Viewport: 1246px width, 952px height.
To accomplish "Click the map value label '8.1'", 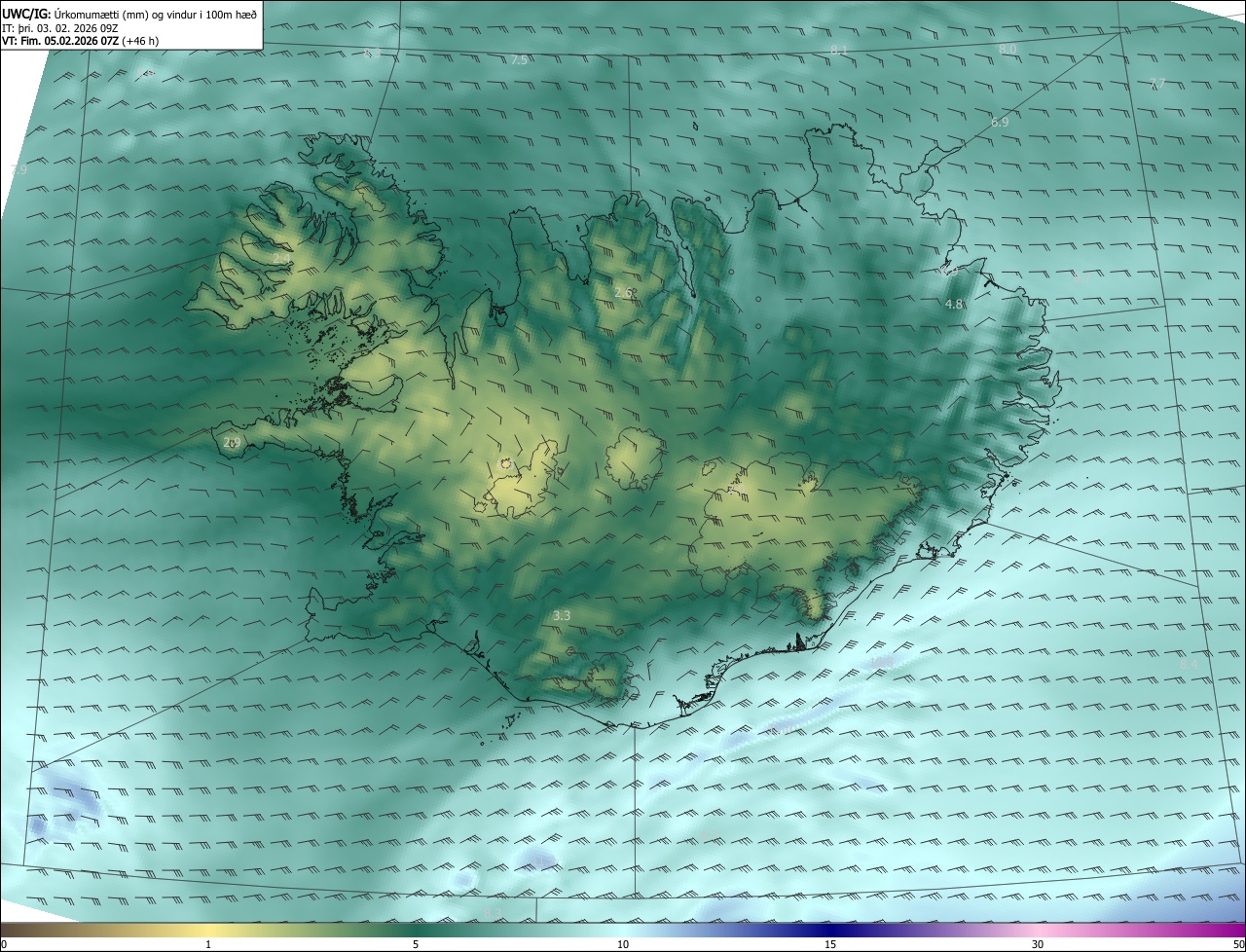I will tap(839, 50).
